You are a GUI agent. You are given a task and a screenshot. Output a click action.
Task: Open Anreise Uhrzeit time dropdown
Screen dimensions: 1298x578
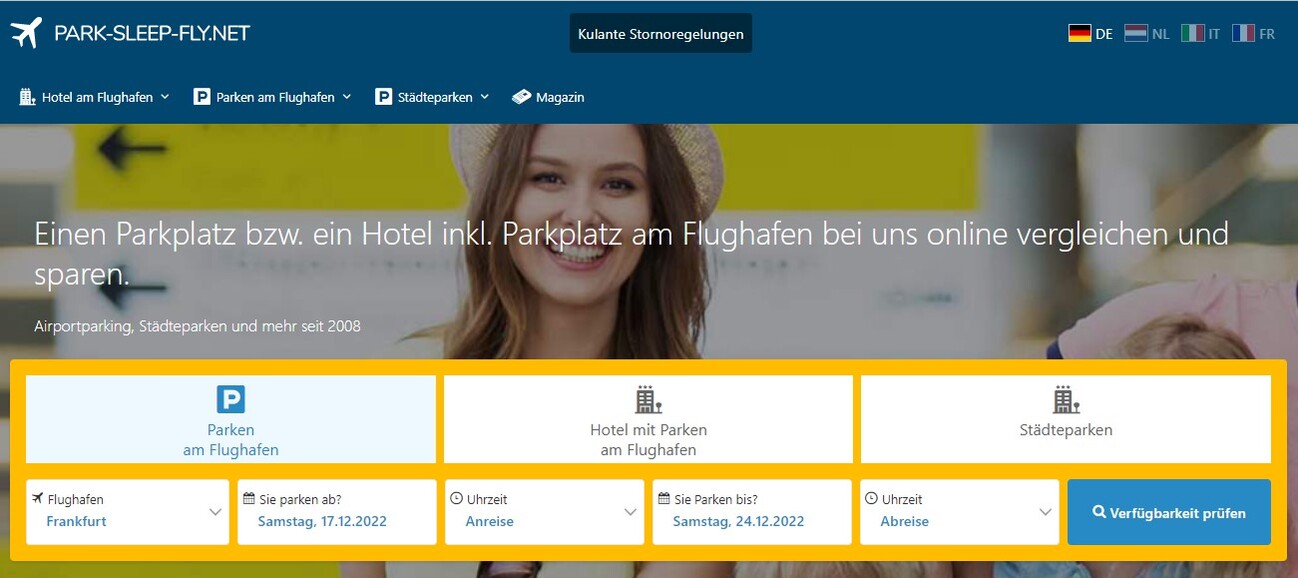pyautogui.click(x=544, y=512)
